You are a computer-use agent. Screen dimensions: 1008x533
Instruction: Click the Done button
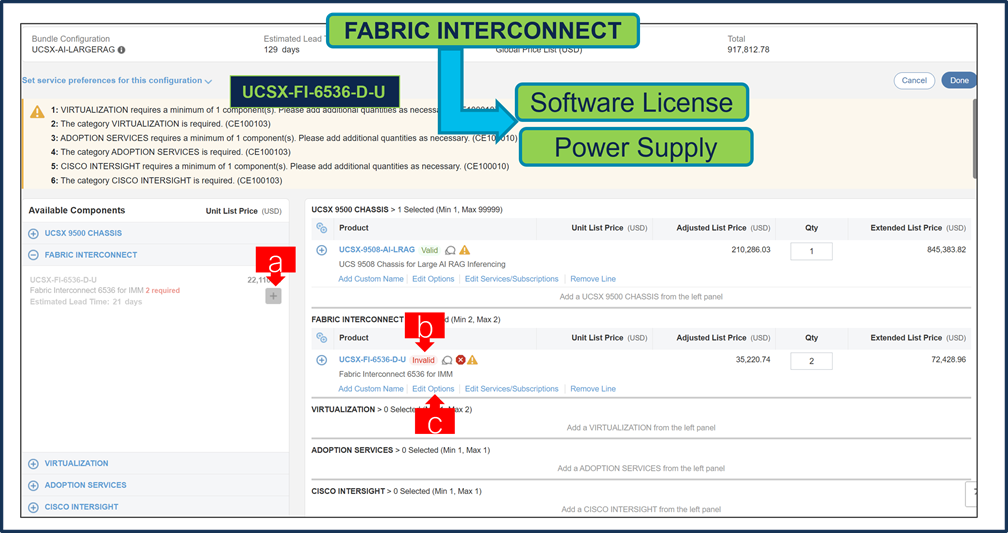pos(959,80)
